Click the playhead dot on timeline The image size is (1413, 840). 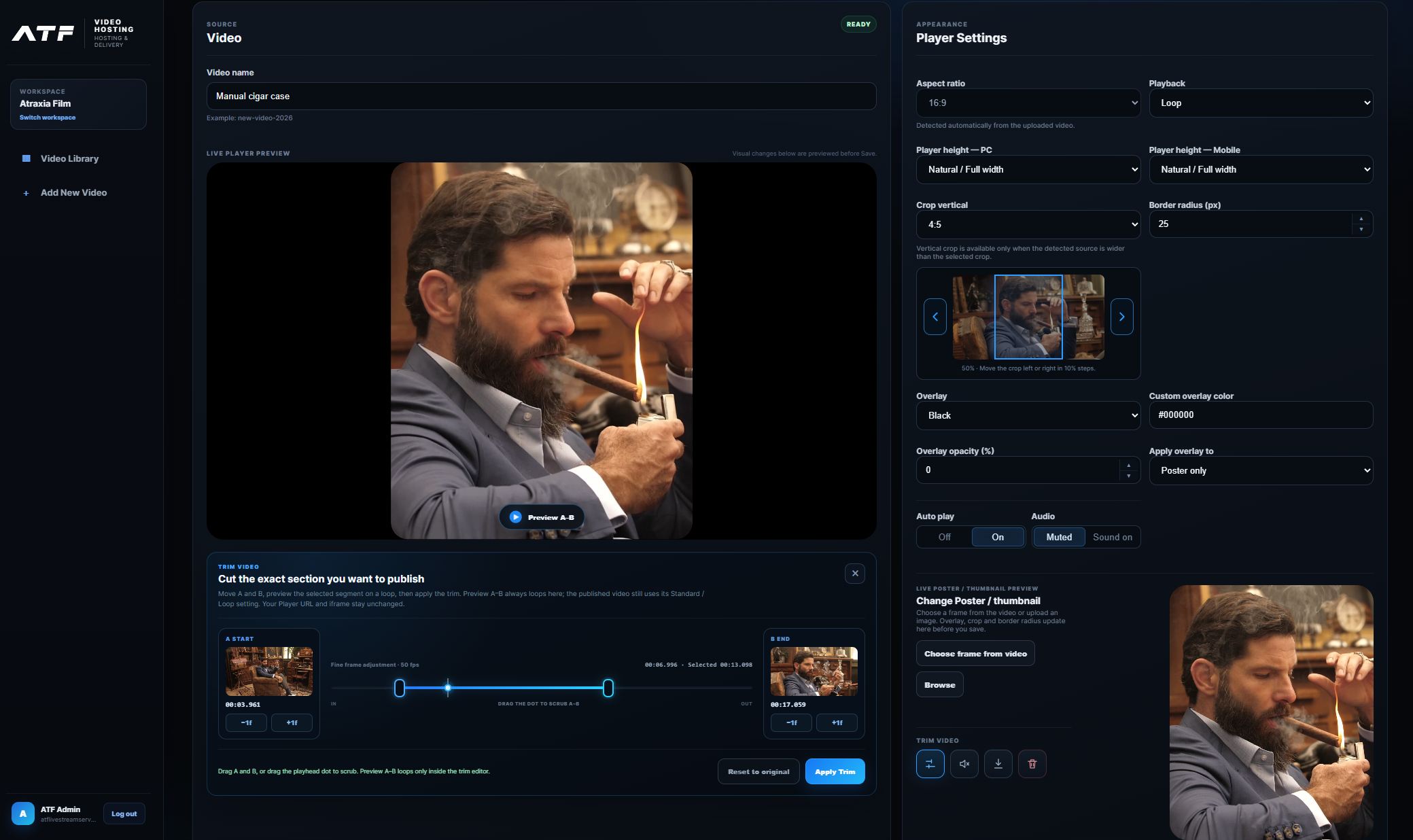tap(448, 688)
